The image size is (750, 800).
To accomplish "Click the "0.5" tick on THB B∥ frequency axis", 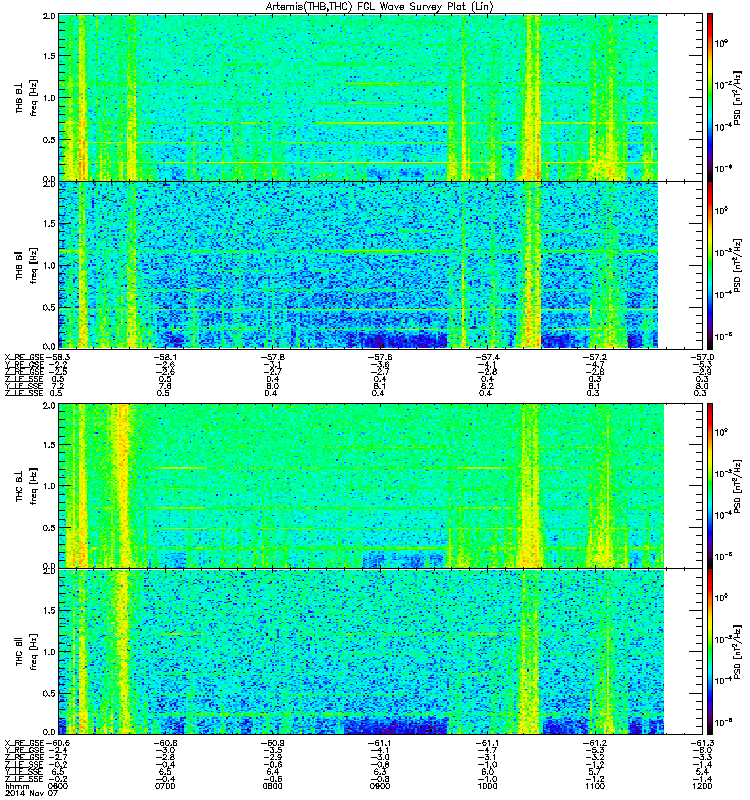I will coord(49,307).
